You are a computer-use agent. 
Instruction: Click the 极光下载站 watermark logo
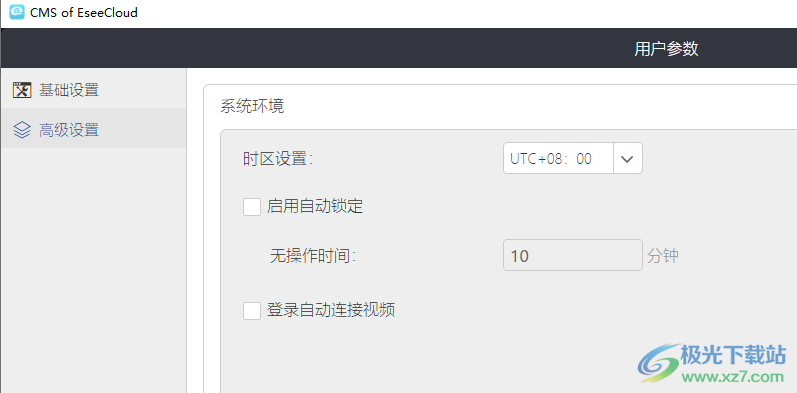pyautogui.click(x=713, y=364)
